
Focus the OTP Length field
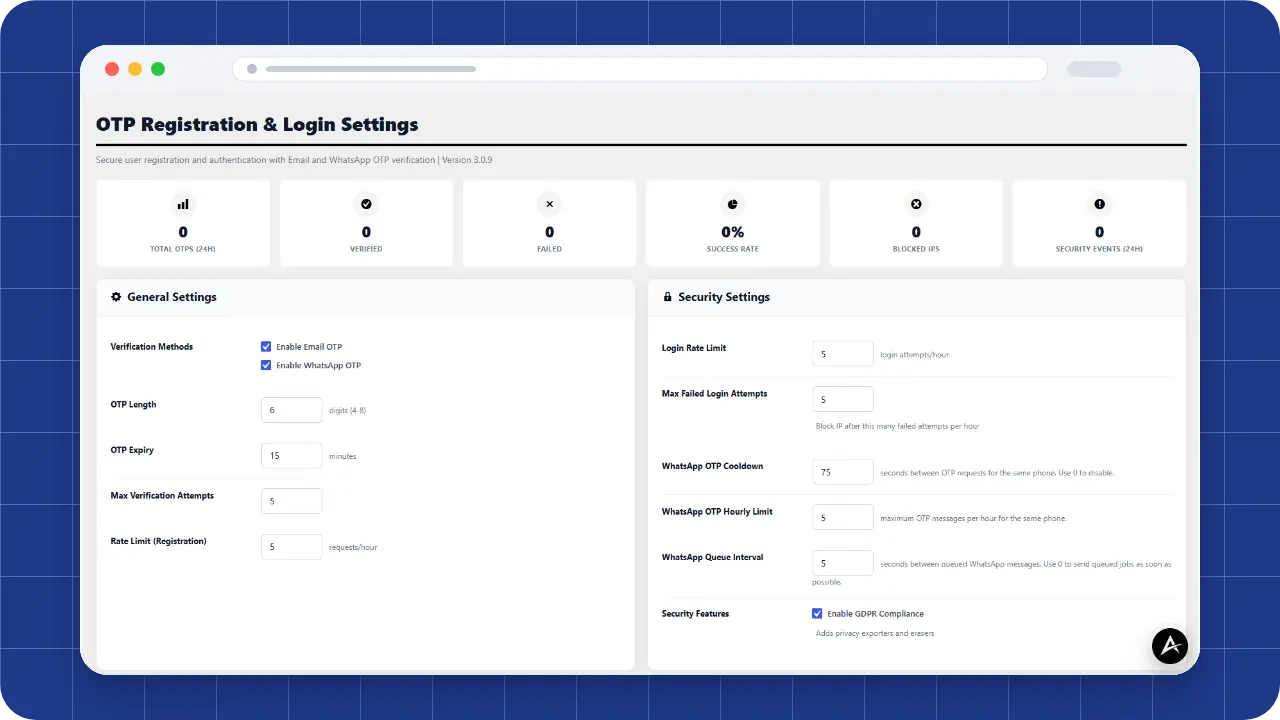coord(292,410)
